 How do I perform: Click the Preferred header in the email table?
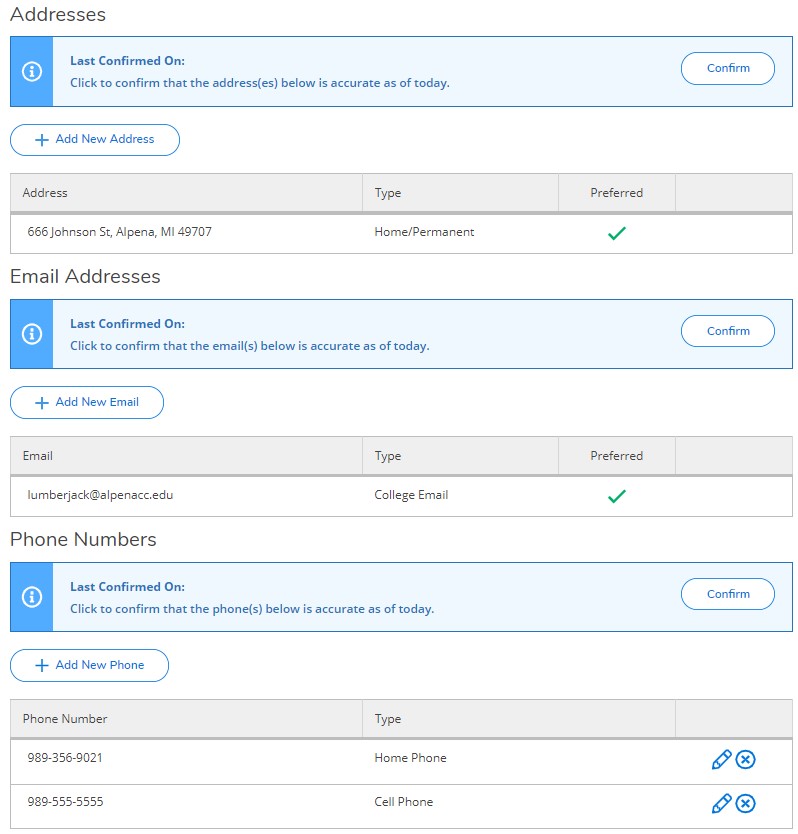click(x=617, y=456)
